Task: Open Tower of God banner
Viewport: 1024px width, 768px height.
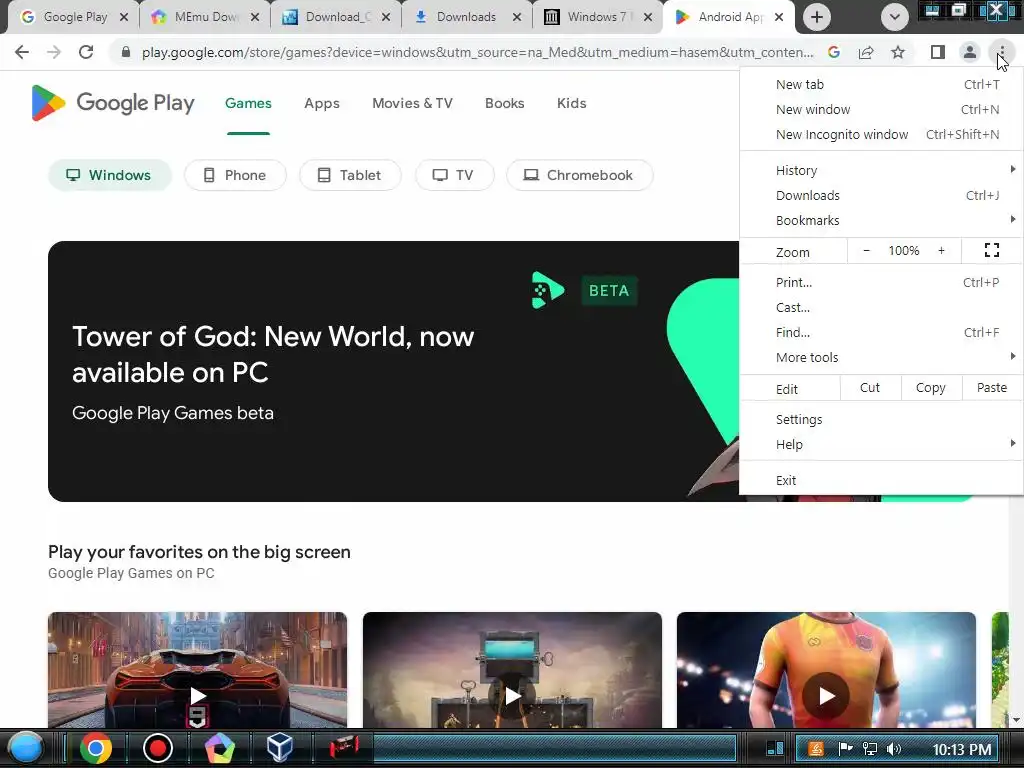Action: 393,371
